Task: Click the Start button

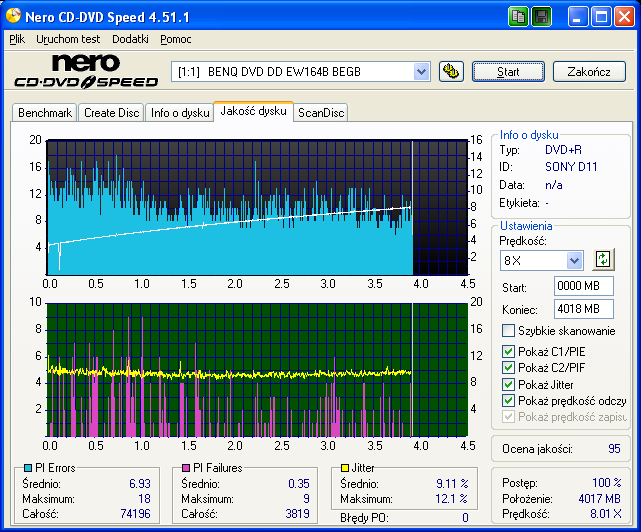Action: tap(508, 72)
